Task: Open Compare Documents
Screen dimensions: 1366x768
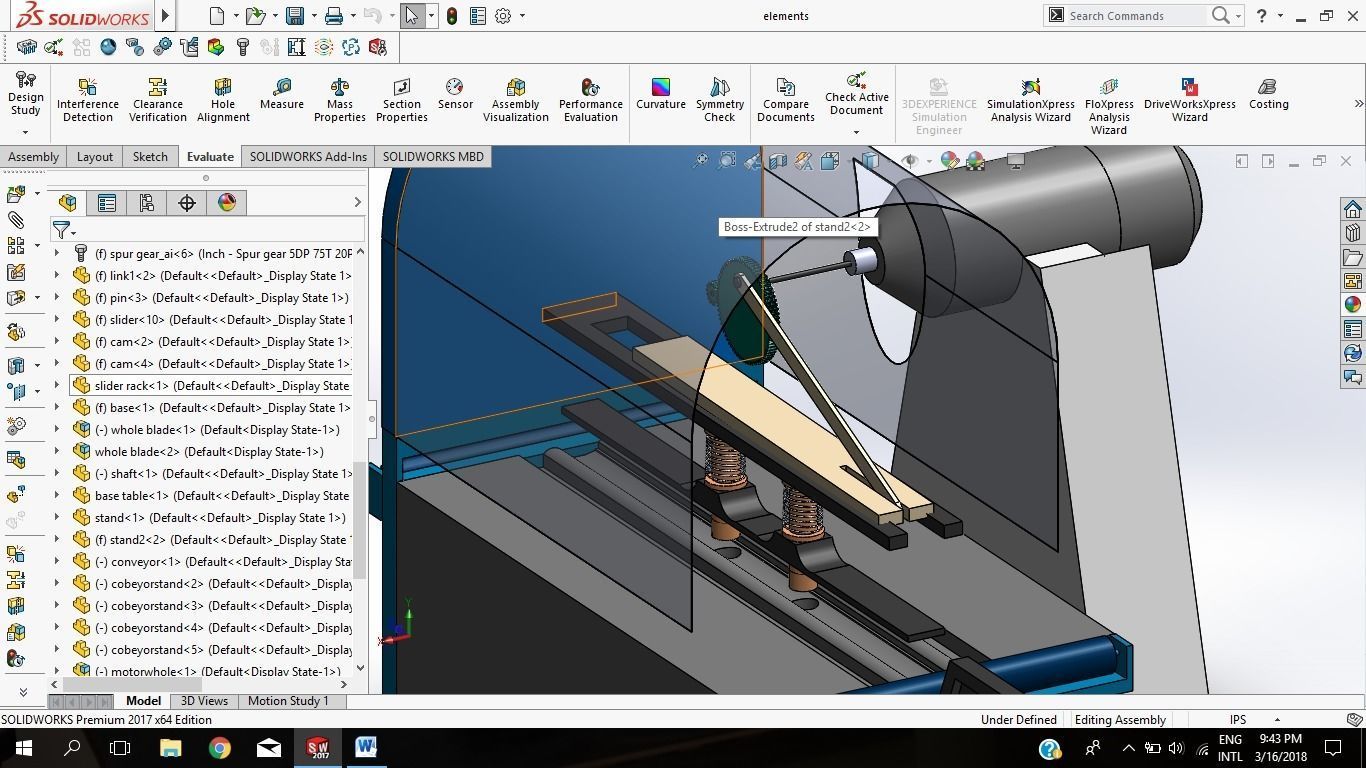Action: click(786, 100)
